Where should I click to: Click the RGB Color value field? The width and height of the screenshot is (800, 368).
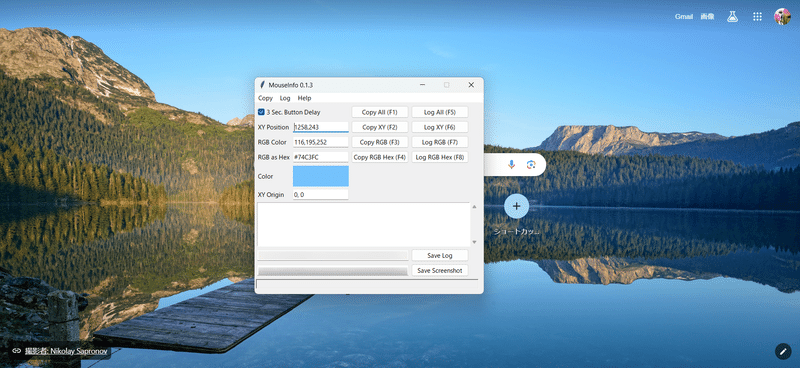(x=321, y=142)
